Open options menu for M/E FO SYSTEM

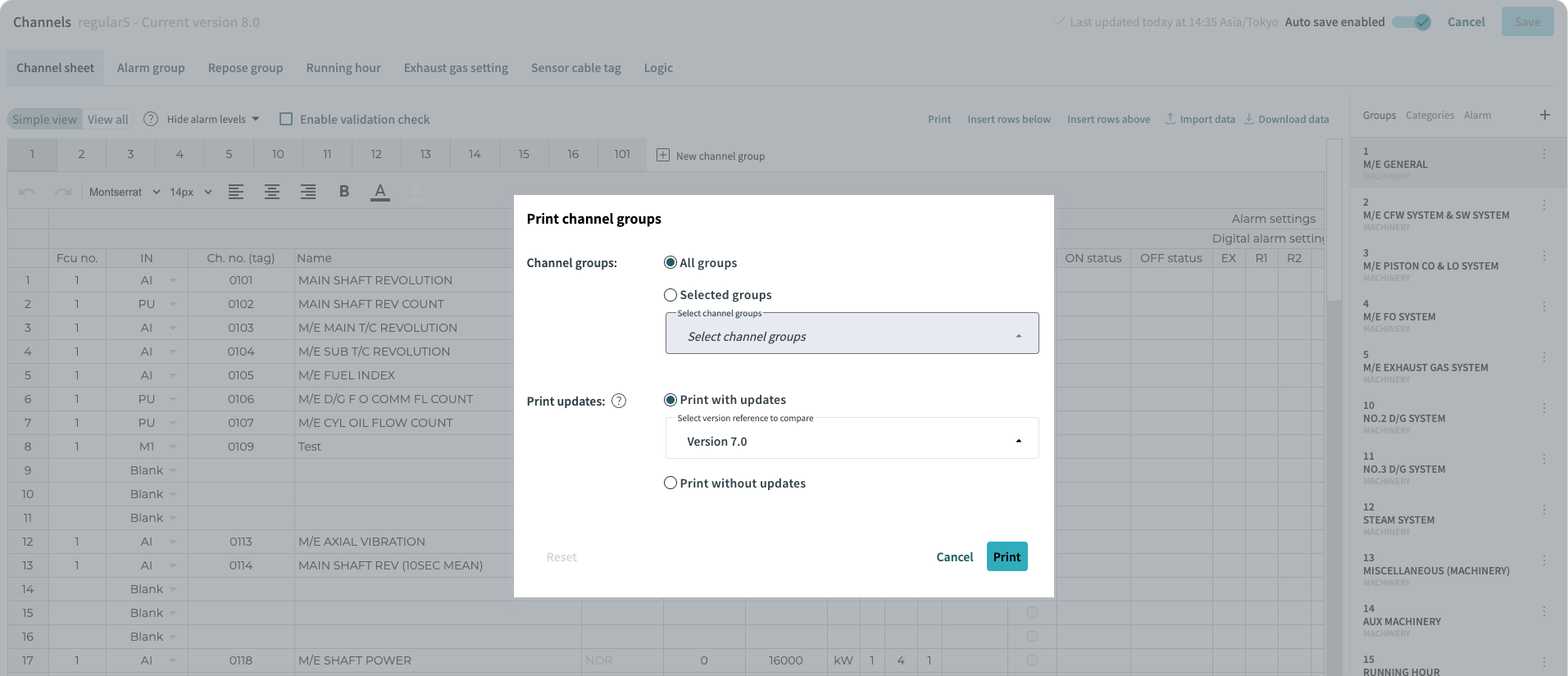(x=1544, y=306)
